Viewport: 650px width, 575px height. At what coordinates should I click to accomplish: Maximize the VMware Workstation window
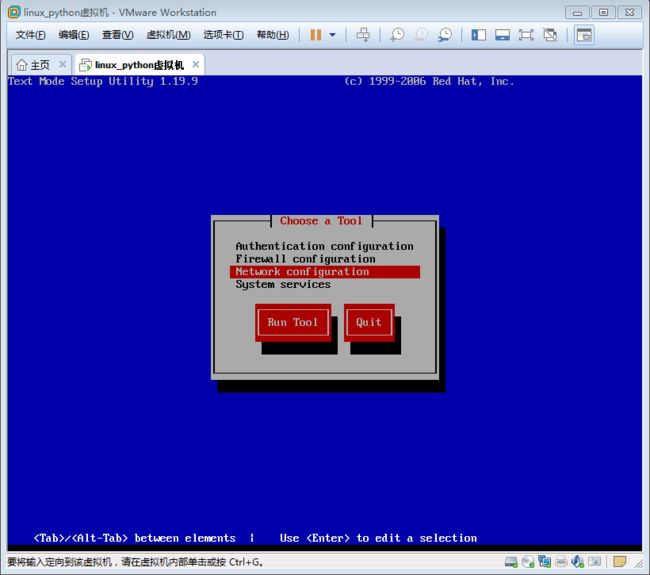pyautogui.click(x=604, y=12)
